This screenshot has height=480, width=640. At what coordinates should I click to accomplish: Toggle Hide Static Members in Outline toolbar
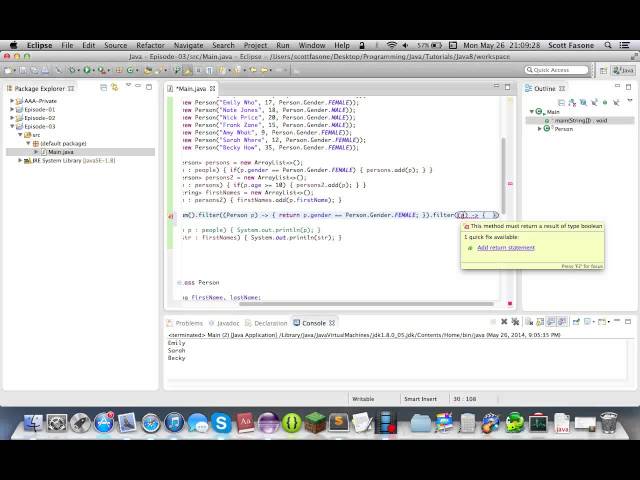594,102
